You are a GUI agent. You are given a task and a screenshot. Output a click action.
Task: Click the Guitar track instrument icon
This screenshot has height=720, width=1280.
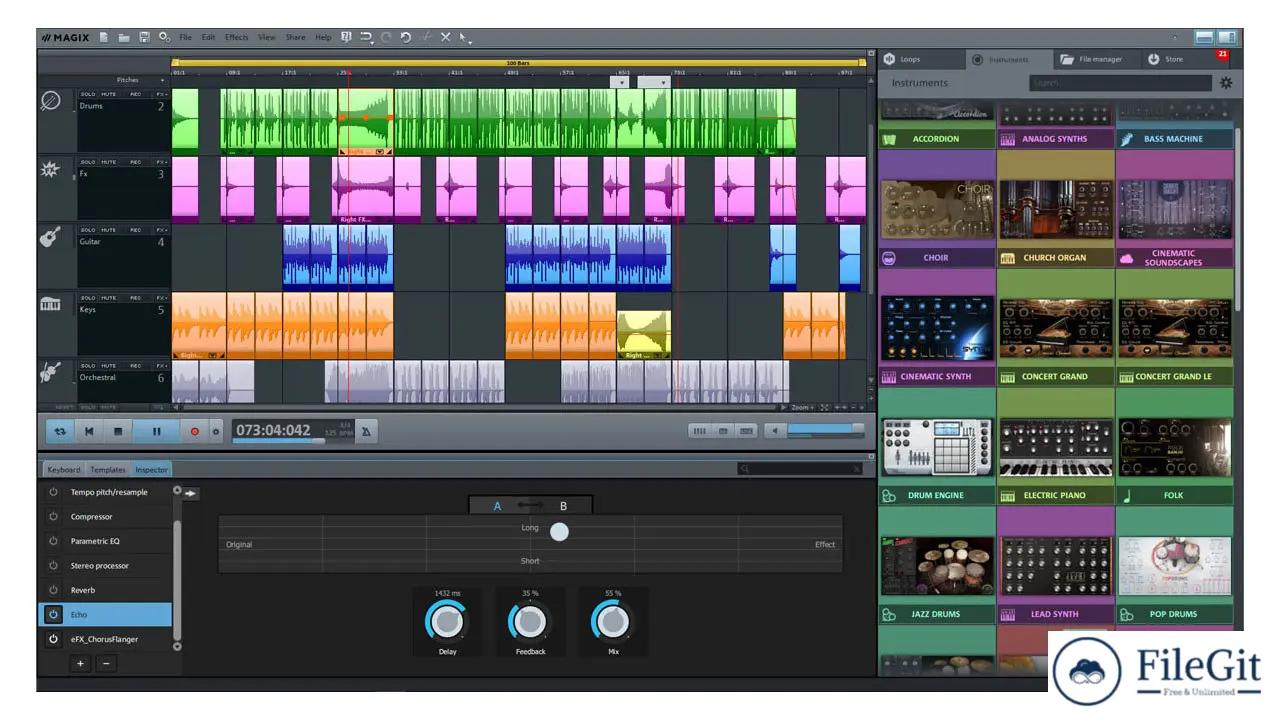pos(51,237)
